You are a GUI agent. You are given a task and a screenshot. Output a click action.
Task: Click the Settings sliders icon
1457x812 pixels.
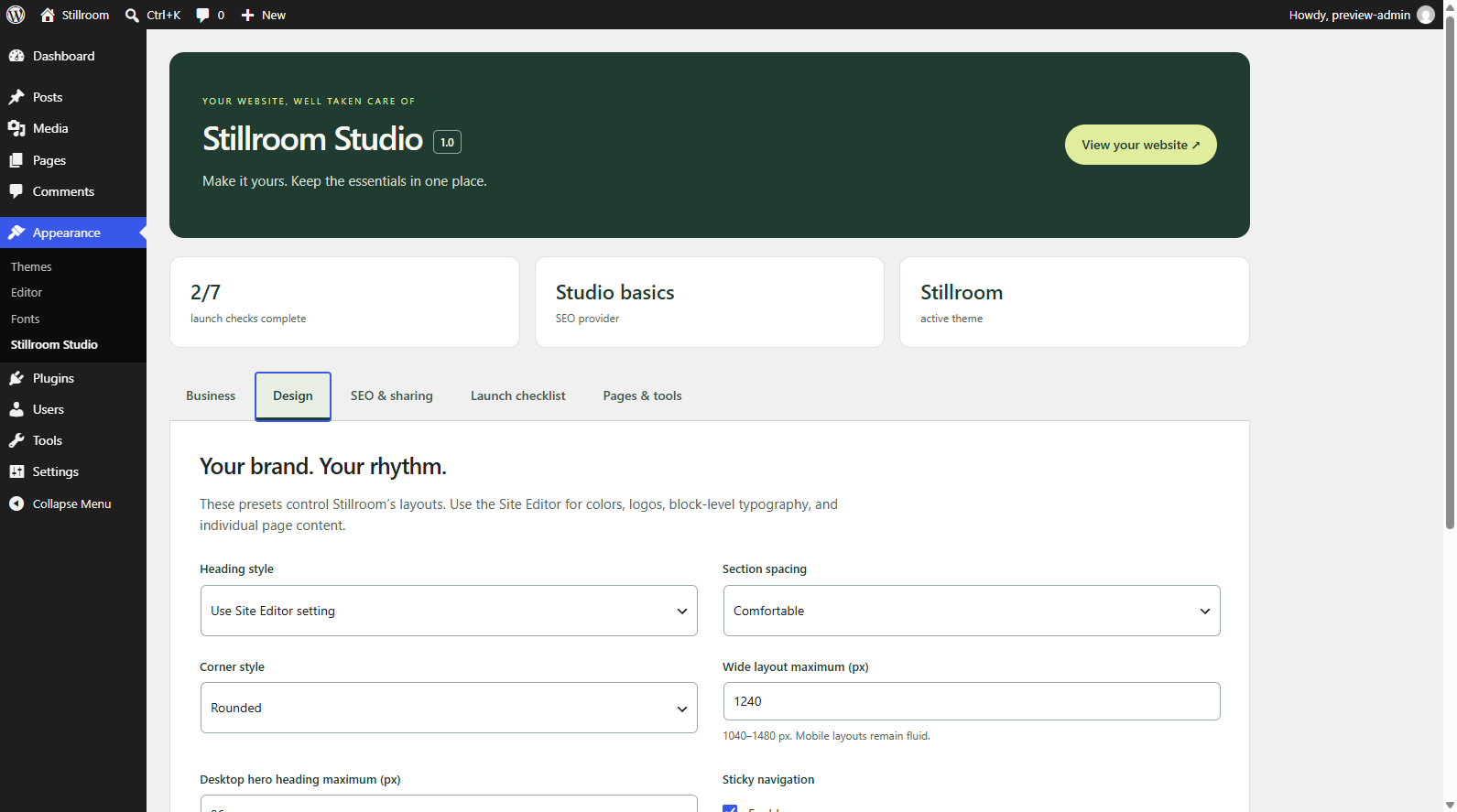[x=16, y=471]
